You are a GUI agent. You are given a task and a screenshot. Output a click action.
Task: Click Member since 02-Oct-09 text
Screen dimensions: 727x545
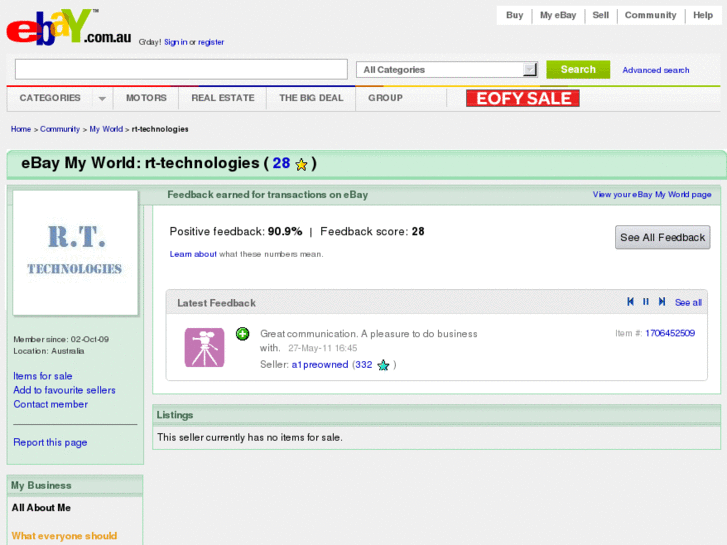61,339
